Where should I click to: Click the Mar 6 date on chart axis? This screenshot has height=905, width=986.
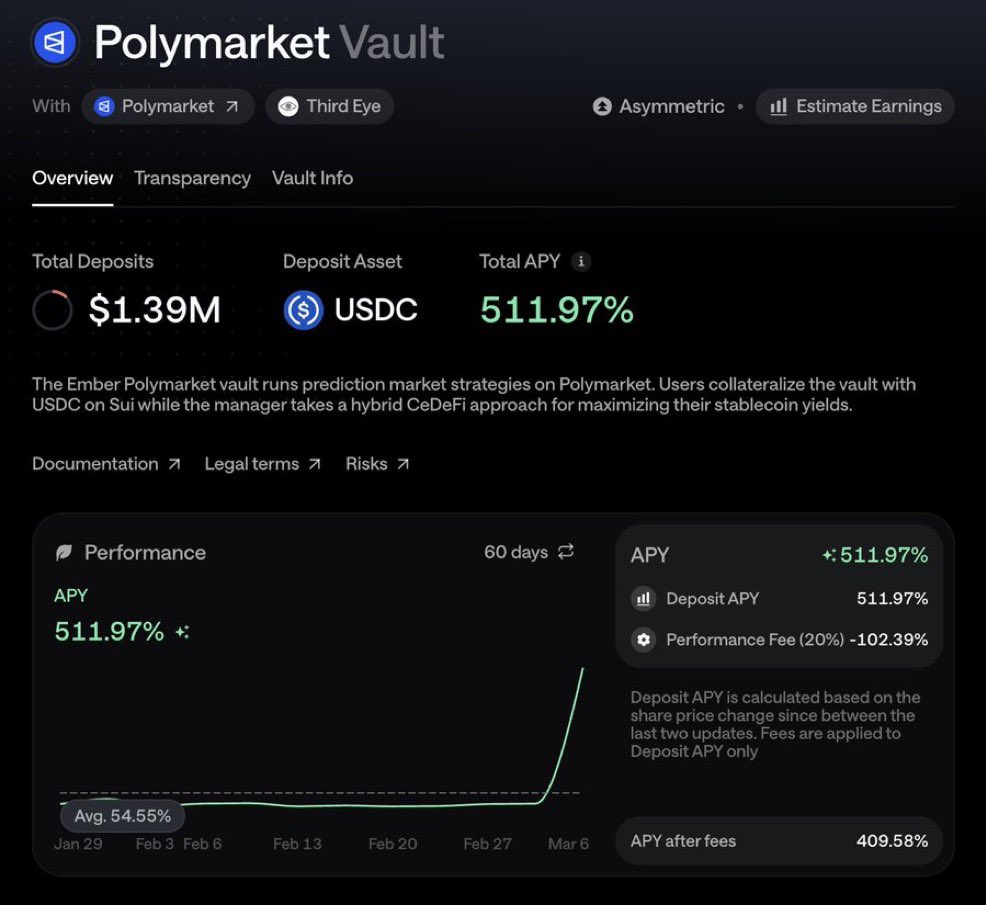point(568,844)
